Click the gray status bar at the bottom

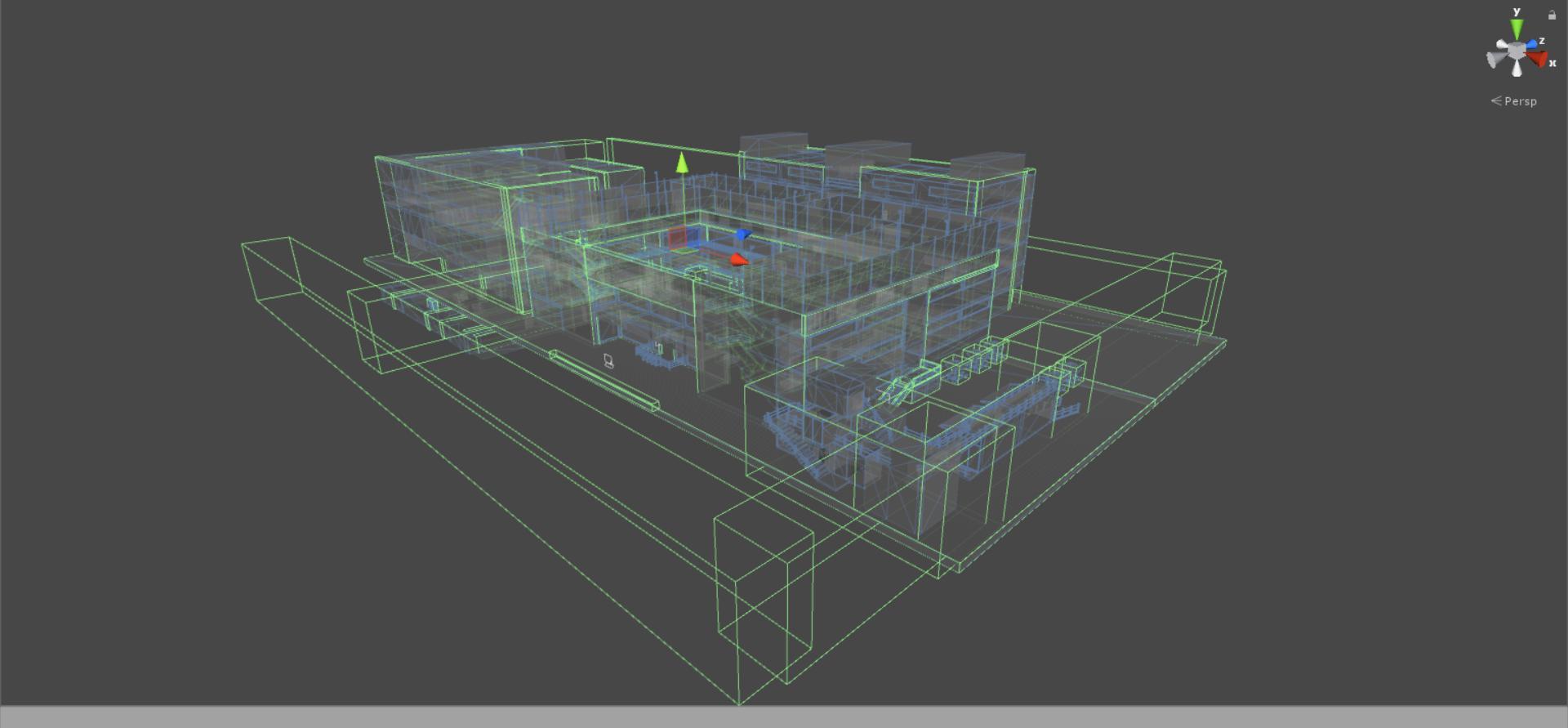[784, 717]
